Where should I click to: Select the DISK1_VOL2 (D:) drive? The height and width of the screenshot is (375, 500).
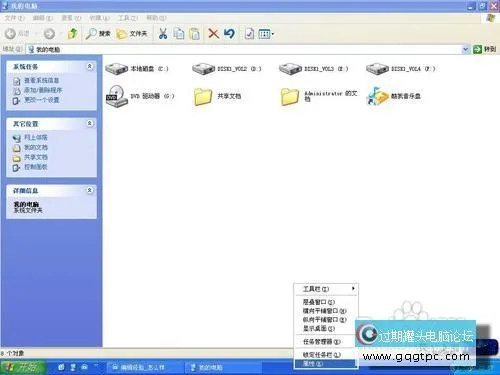227,69
